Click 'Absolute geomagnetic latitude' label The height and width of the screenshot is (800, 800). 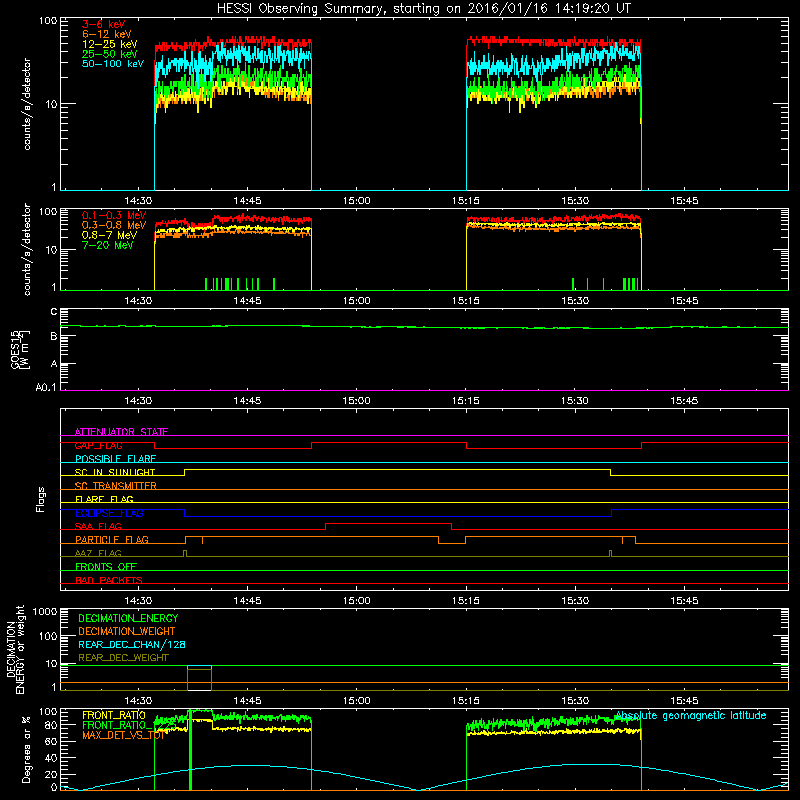tap(691, 716)
